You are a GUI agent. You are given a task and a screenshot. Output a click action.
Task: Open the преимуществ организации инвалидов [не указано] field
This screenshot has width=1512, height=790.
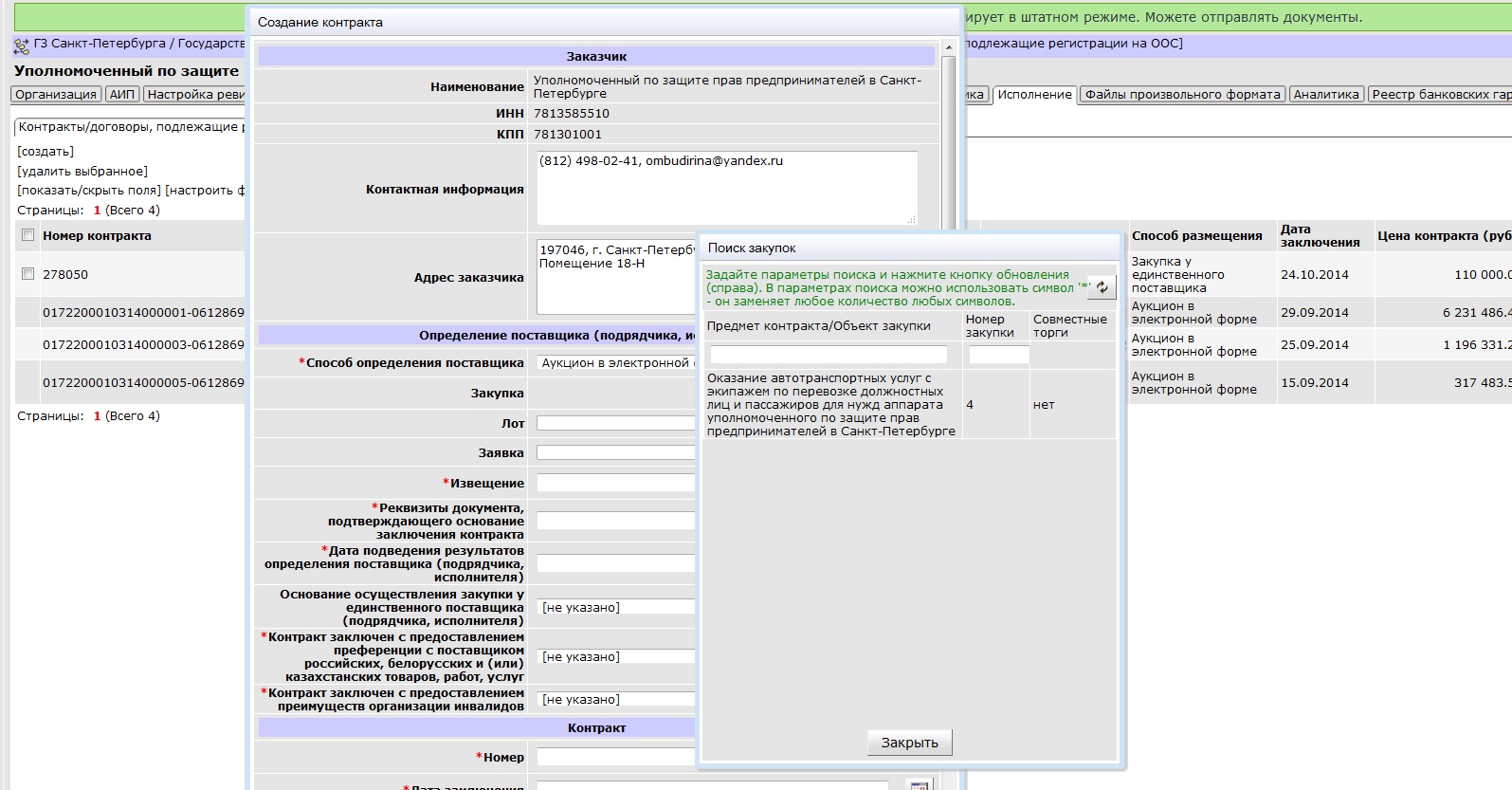(x=616, y=700)
